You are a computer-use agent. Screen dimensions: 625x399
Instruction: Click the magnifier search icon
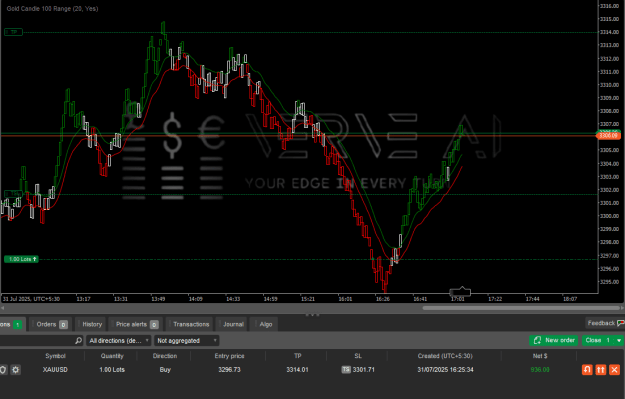[79, 340]
